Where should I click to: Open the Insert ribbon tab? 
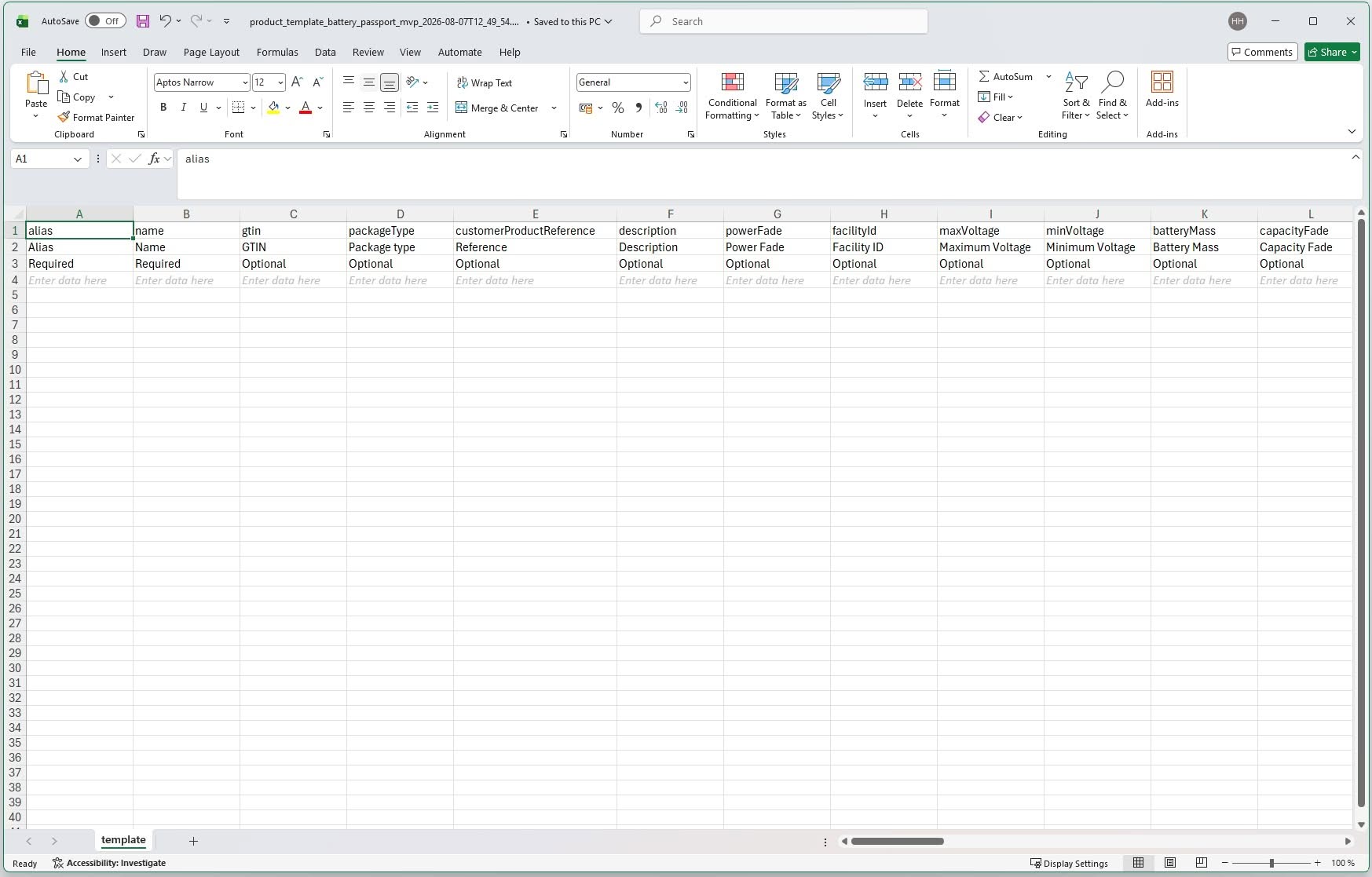[x=114, y=52]
